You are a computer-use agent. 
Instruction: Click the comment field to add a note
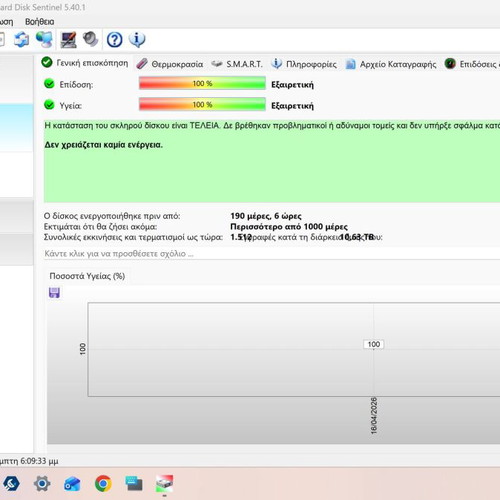tap(272, 254)
